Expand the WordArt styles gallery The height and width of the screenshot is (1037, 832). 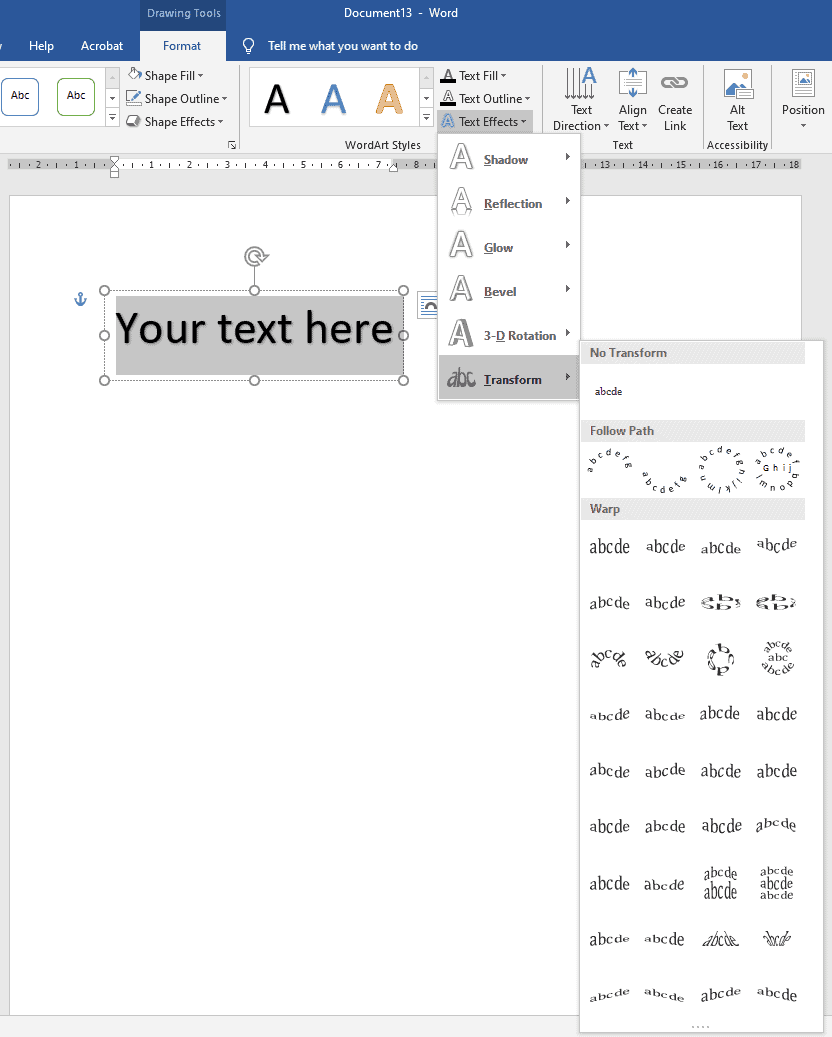coord(425,118)
